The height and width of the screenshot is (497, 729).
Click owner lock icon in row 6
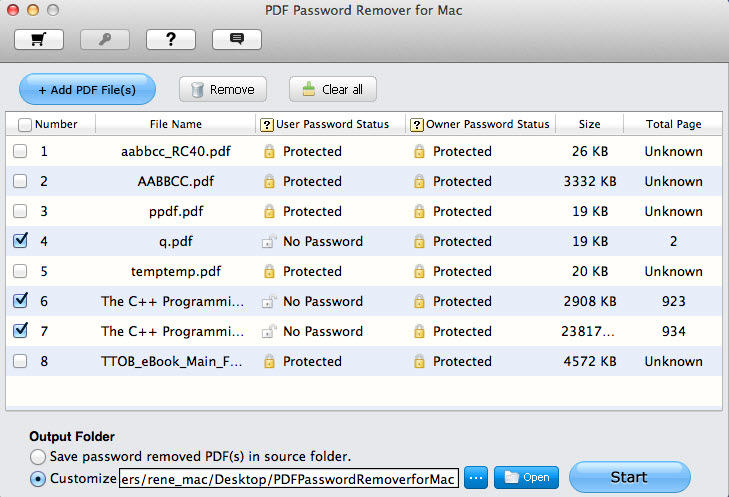click(419, 301)
